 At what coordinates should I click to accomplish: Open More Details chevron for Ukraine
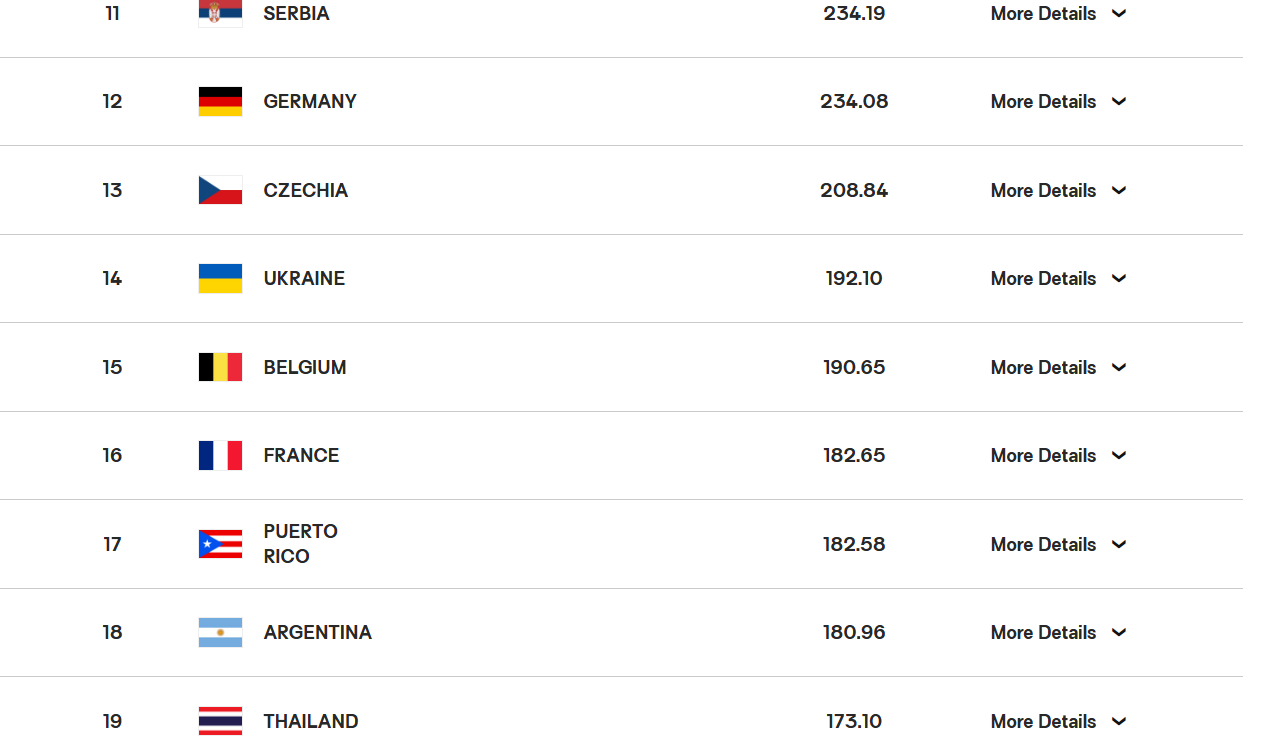(x=1119, y=278)
